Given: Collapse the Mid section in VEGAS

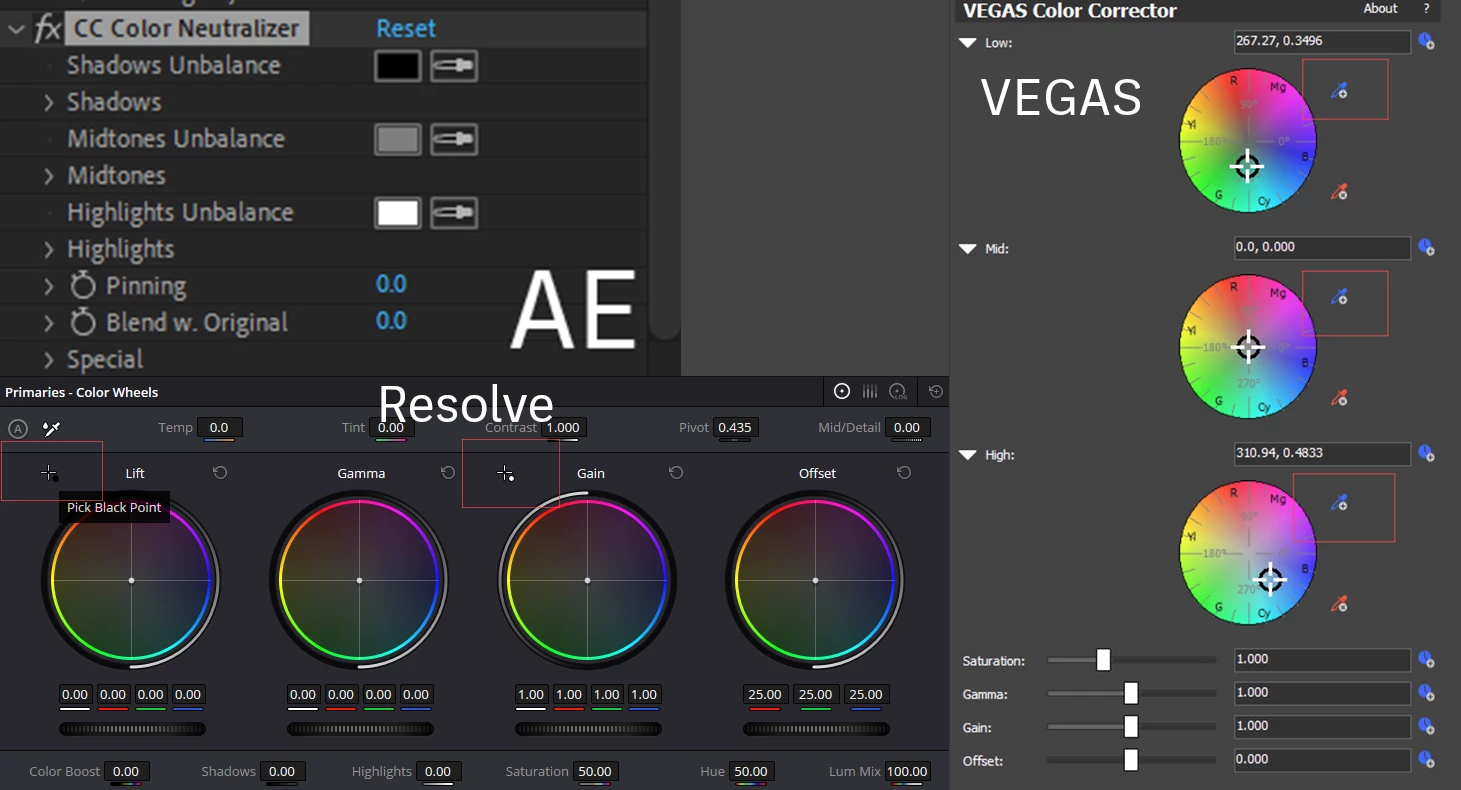Looking at the screenshot, I should click(967, 249).
